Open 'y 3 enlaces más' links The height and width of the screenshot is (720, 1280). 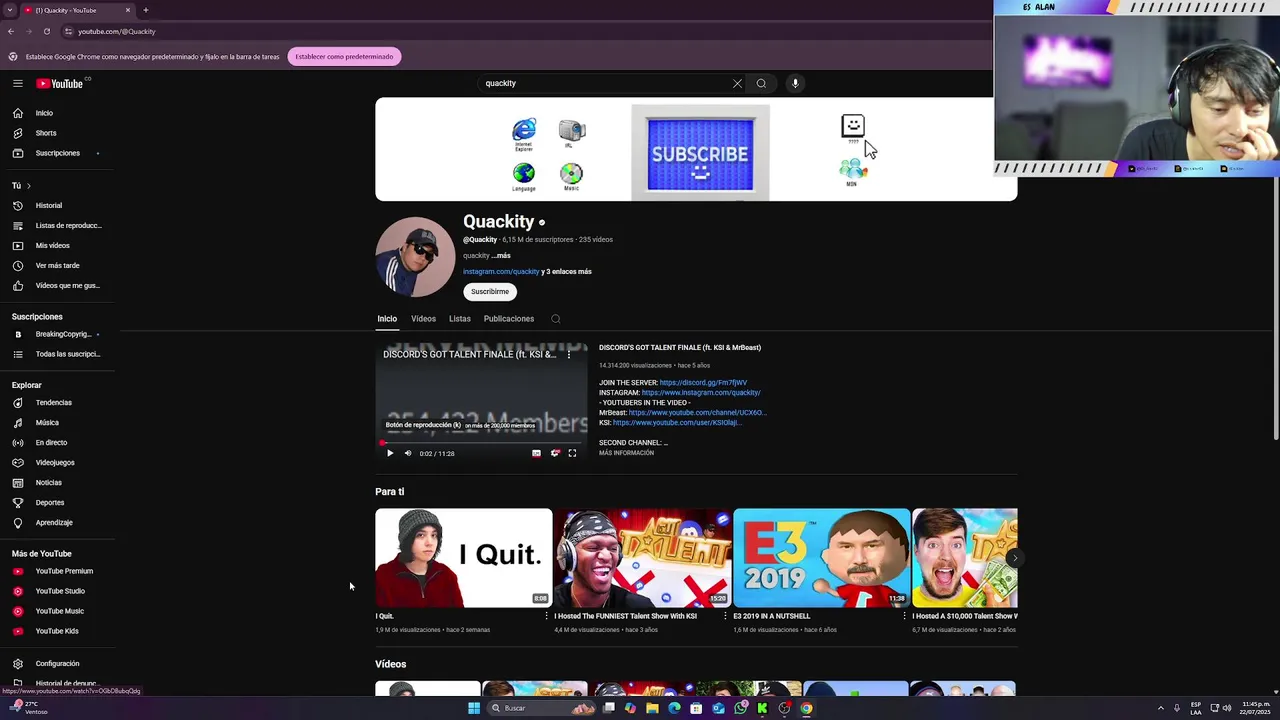566,272
